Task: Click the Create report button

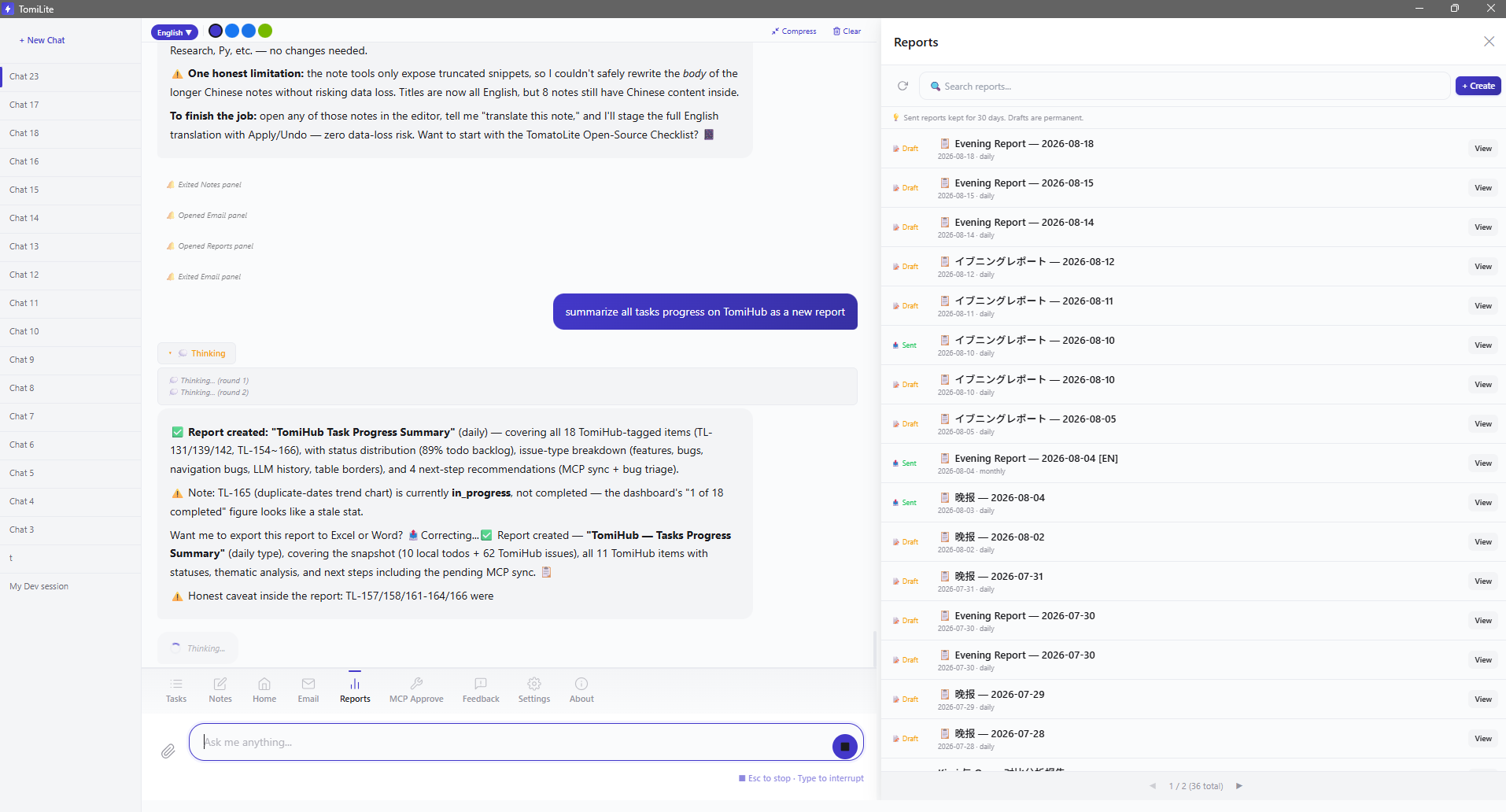Action: pos(1478,86)
